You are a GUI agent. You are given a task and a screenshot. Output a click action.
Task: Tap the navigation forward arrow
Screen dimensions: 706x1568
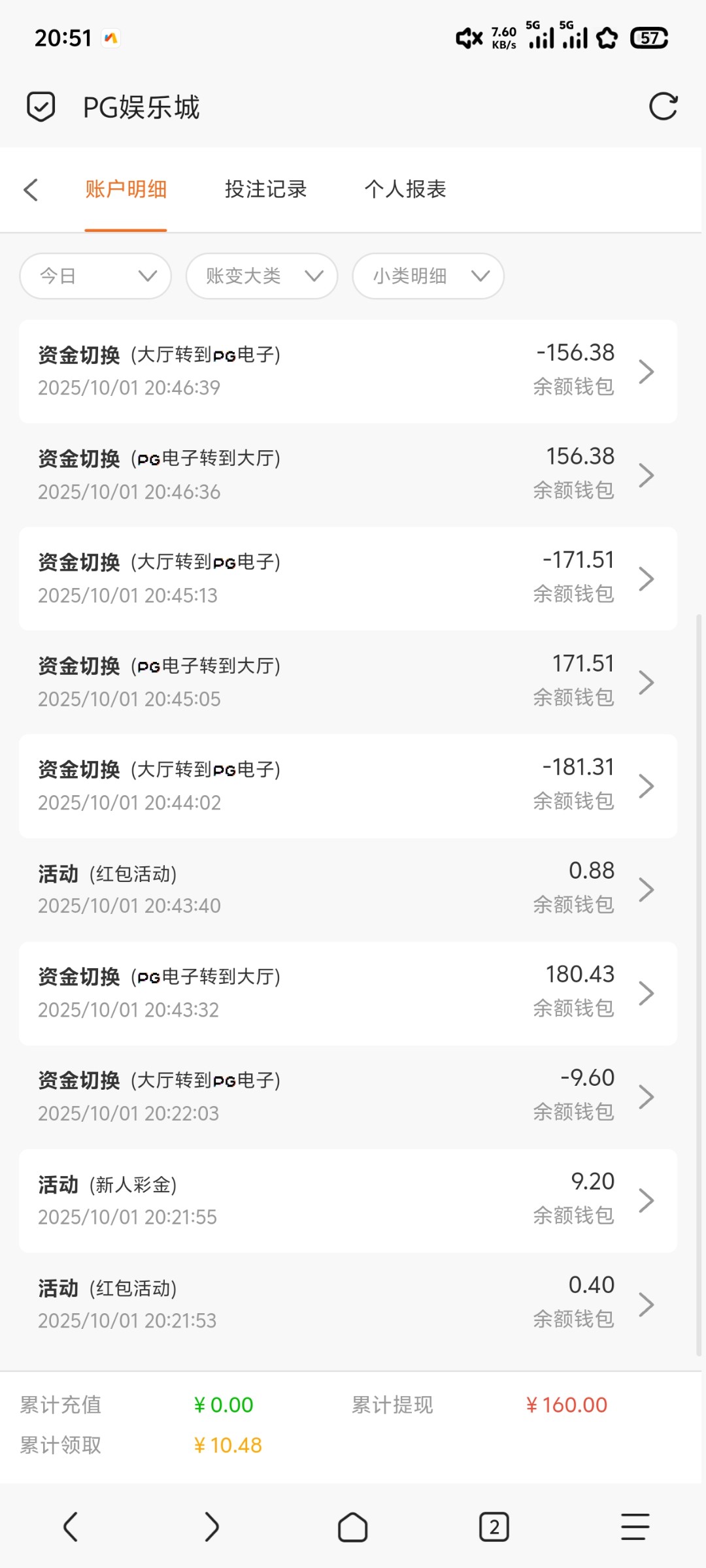point(211,1527)
